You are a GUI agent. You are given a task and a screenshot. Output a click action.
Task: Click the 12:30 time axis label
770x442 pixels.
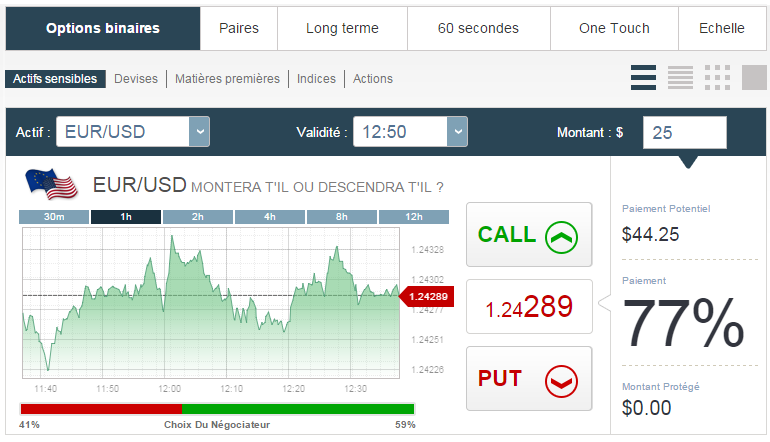[x=356, y=388]
